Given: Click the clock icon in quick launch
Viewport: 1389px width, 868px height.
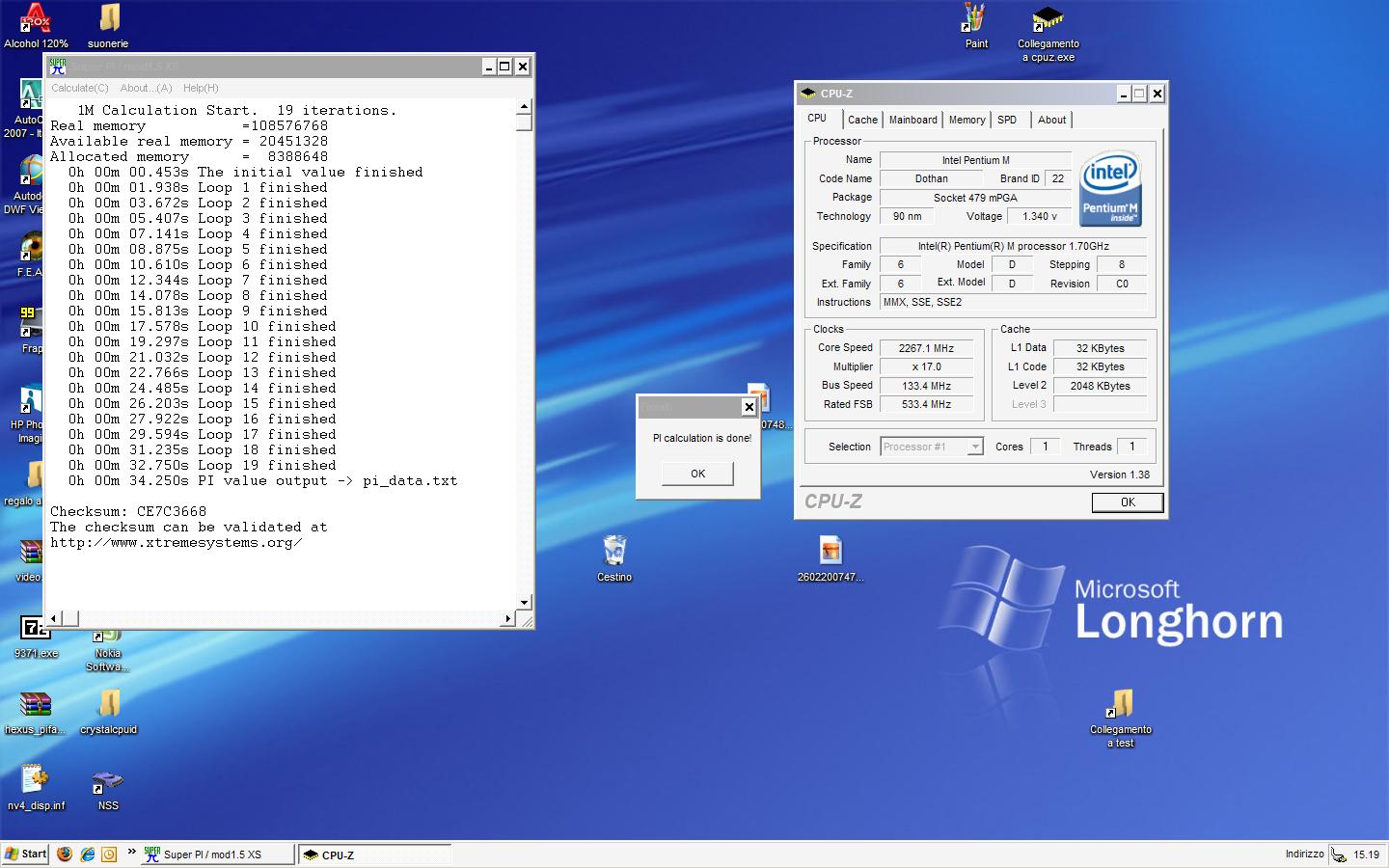Looking at the screenshot, I should coord(109,854).
